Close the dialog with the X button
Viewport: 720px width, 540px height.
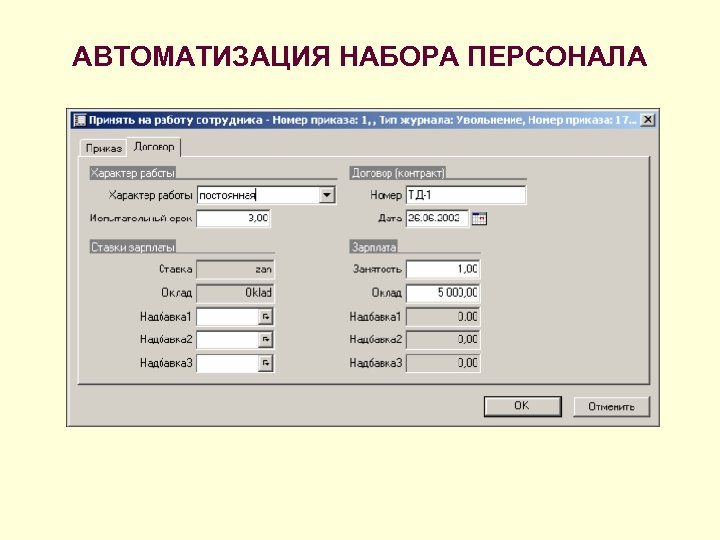click(647, 120)
